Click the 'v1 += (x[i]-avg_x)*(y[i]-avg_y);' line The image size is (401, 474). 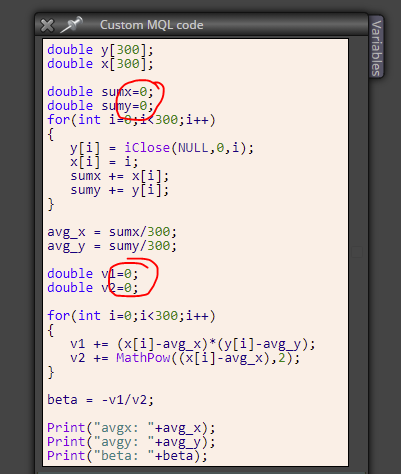tap(193, 344)
